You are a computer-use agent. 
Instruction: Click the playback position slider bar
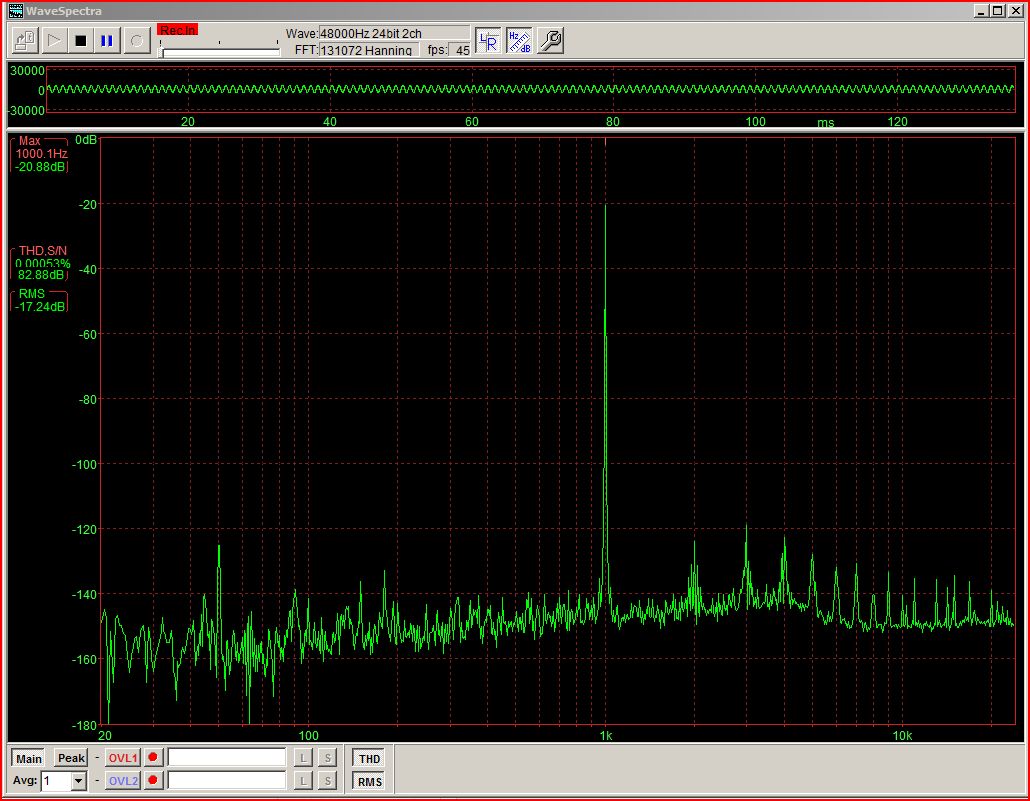coord(220,52)
